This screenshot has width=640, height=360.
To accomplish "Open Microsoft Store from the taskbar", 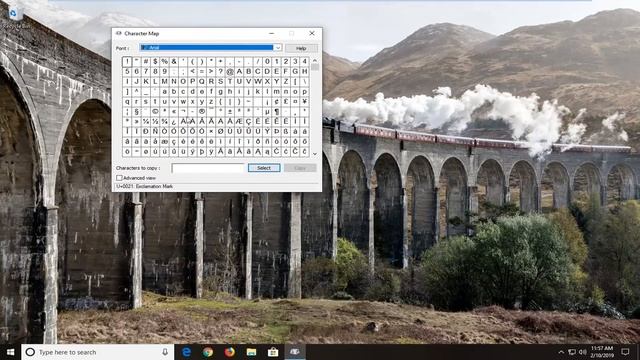I will click(x=273, y=352).
